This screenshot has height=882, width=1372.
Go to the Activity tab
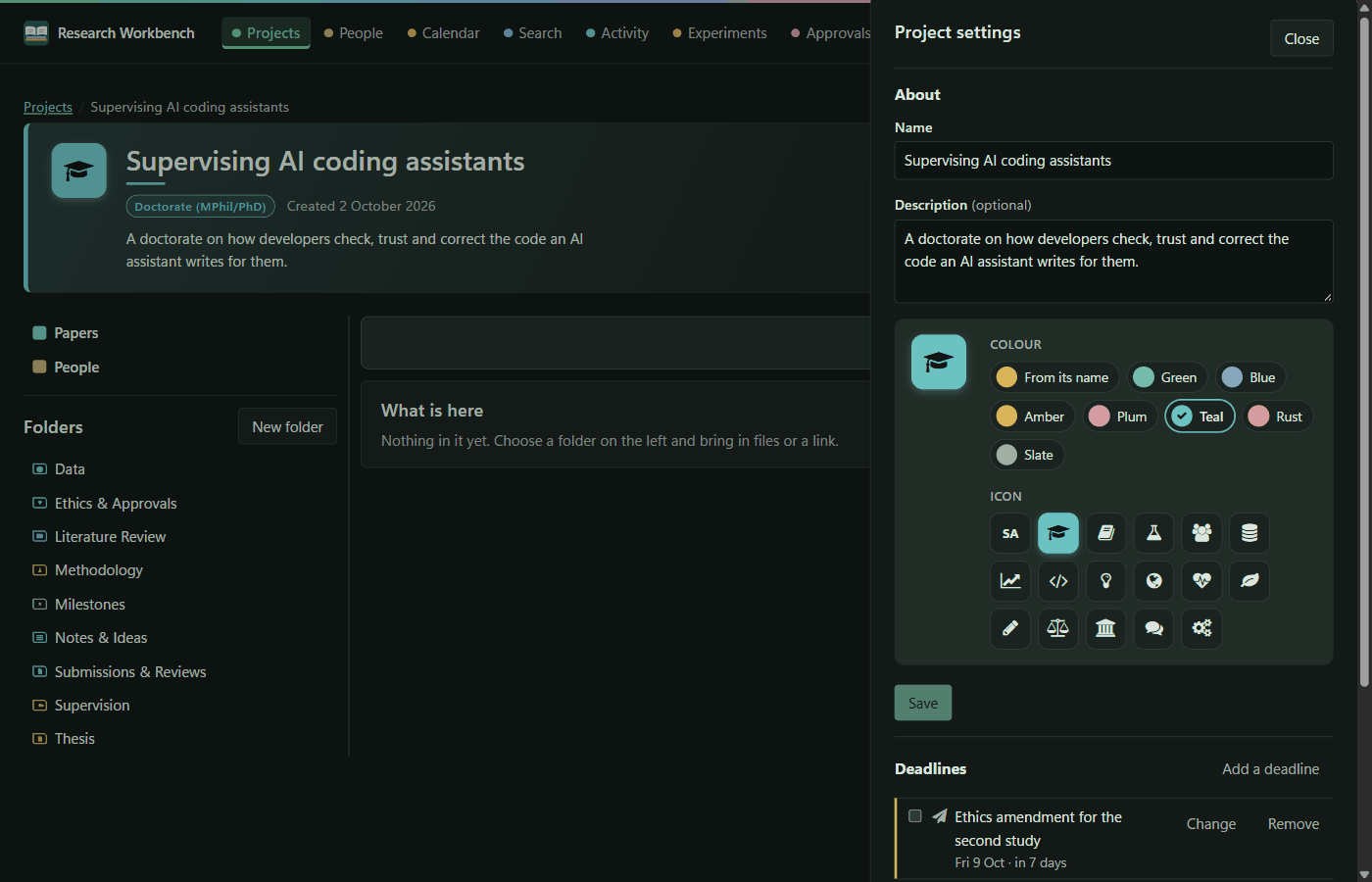click(x=617, y=33)
